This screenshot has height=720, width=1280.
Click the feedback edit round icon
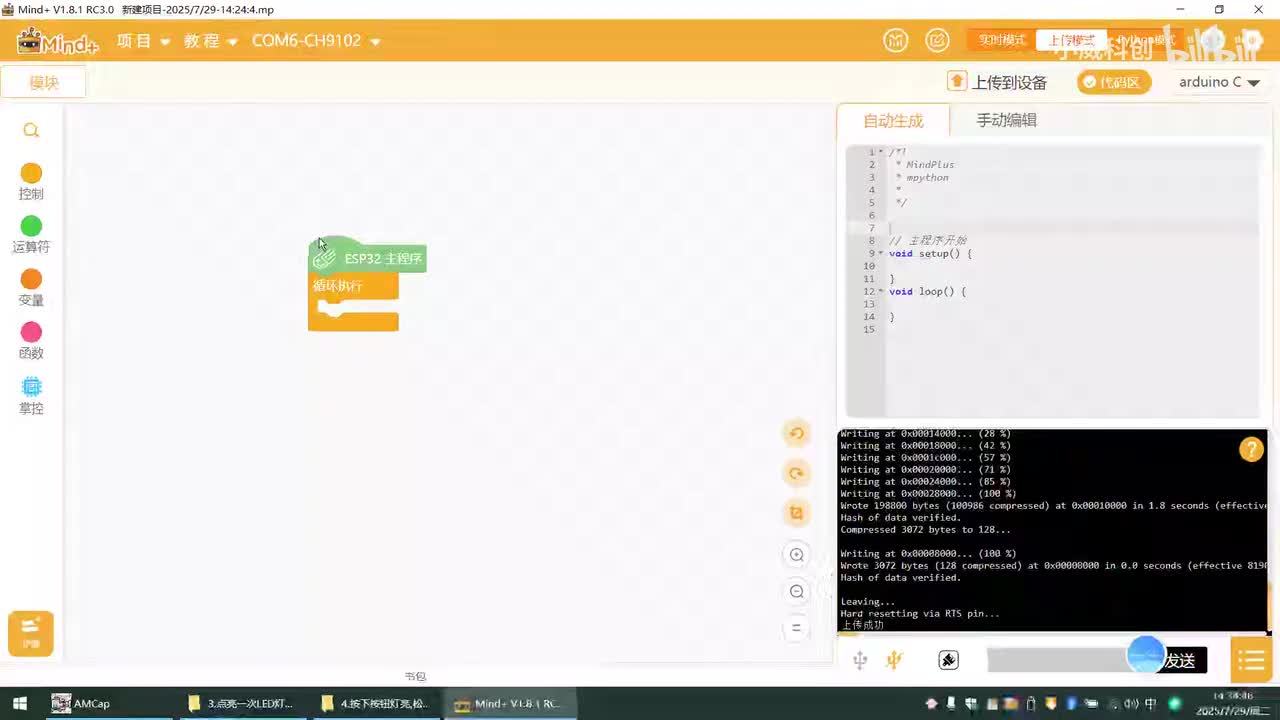pyautogui.click(x=937, y=41)
